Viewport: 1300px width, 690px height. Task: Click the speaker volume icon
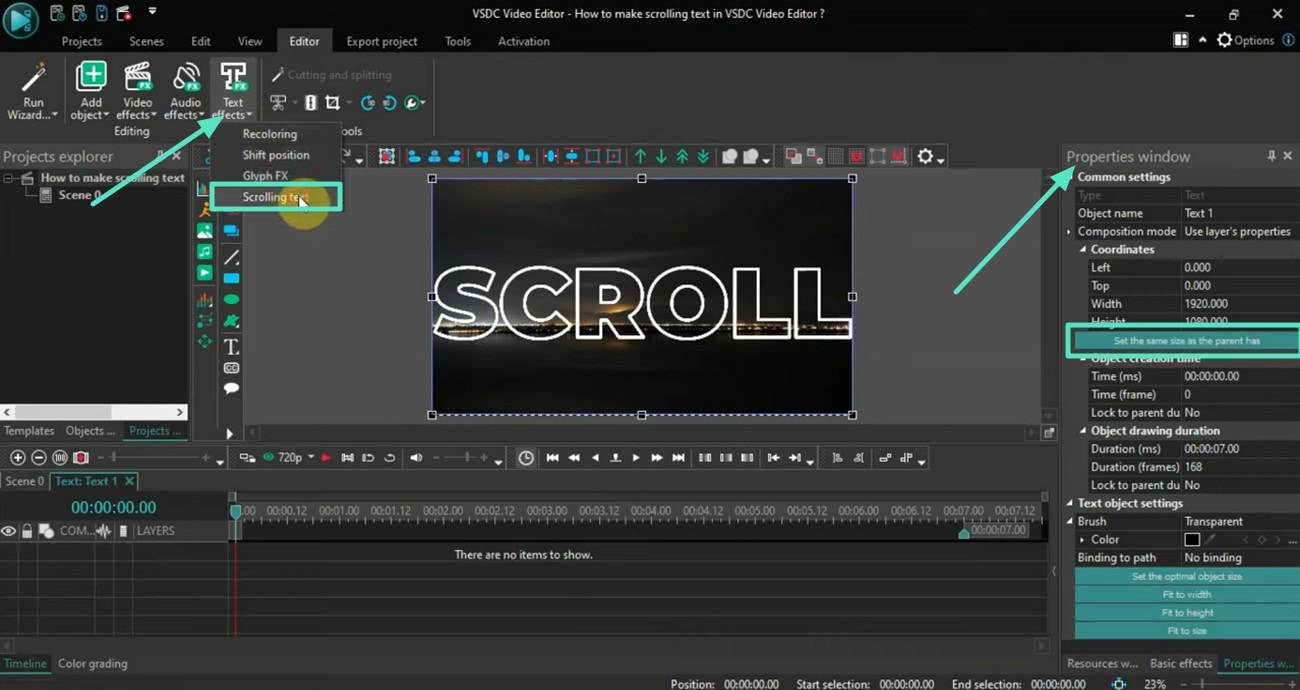416,458
